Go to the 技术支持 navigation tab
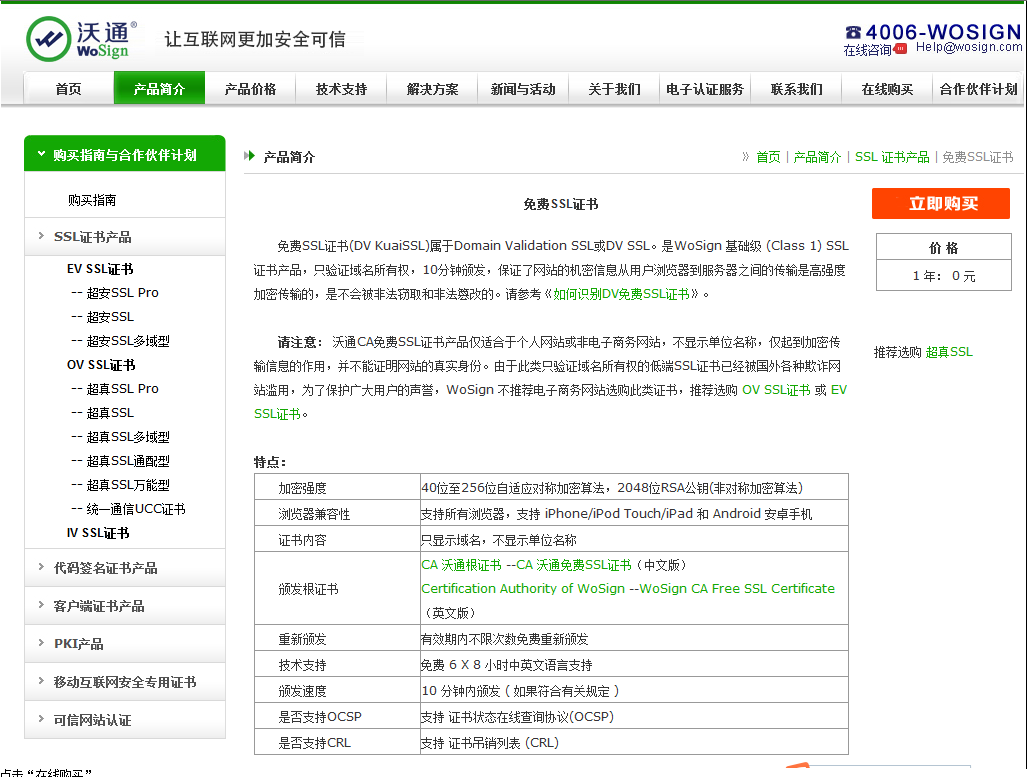 341,88
